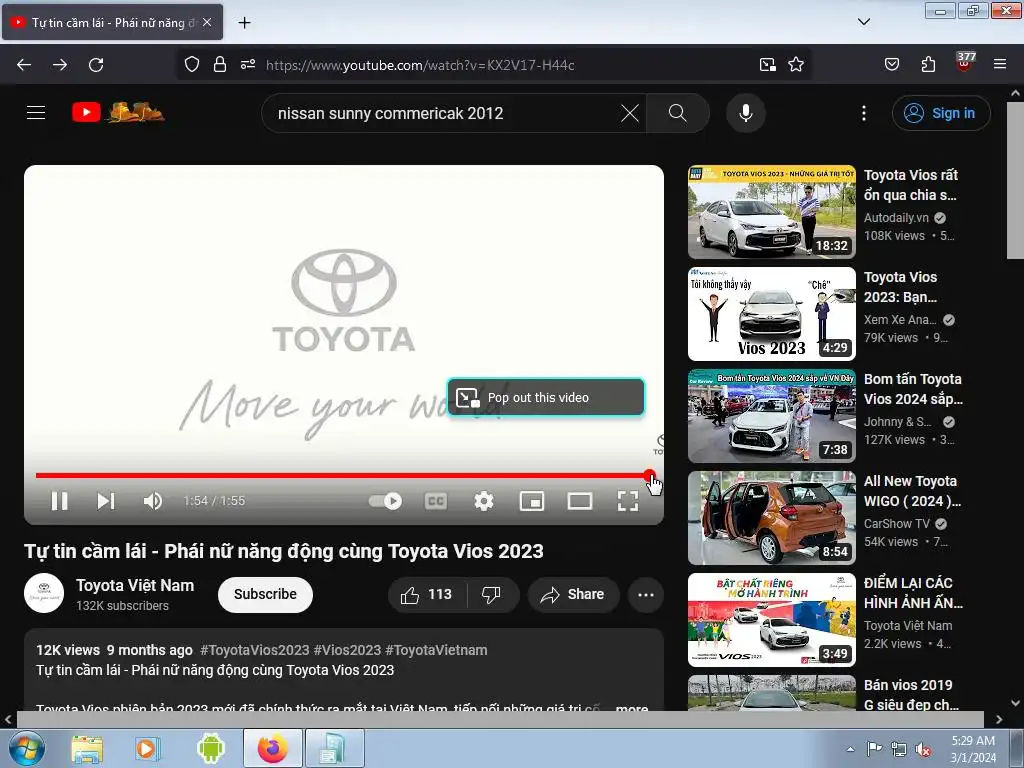Expand description with ...more
The image size is (1024, 768).
[x=632, y=707]
